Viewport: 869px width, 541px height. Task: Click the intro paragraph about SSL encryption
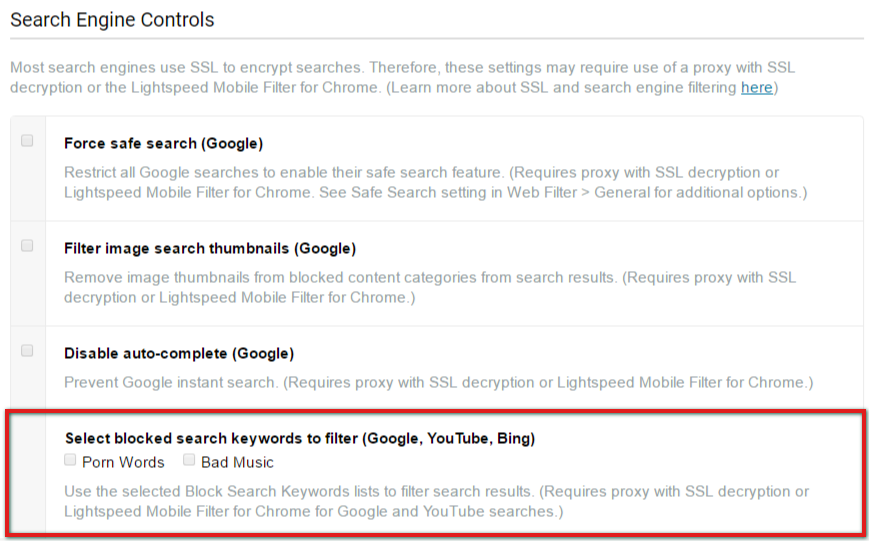[403, 78]
